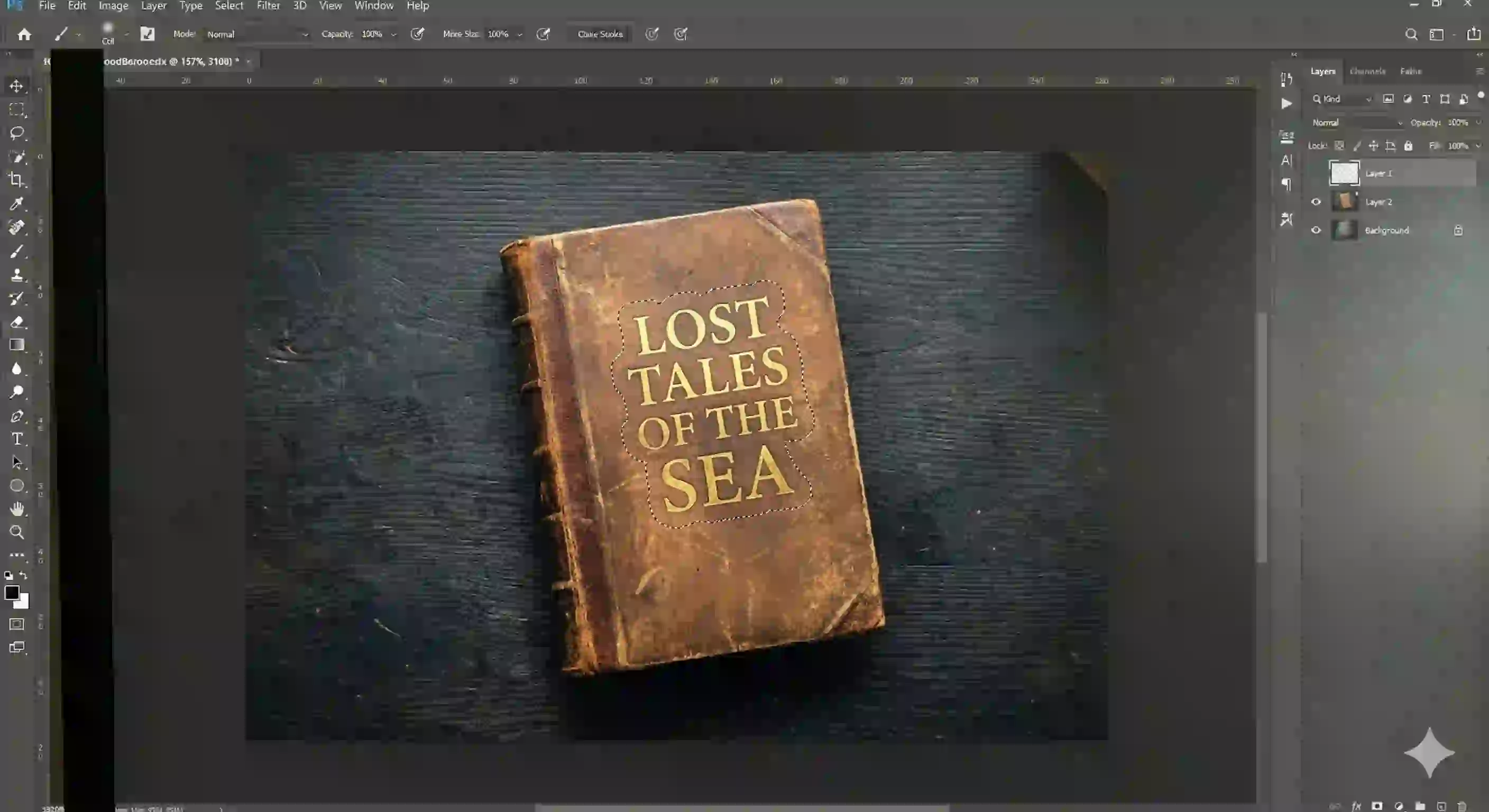Click the Clone Strokes button
Screen dimensions: 1489x812
pos(600,34)
